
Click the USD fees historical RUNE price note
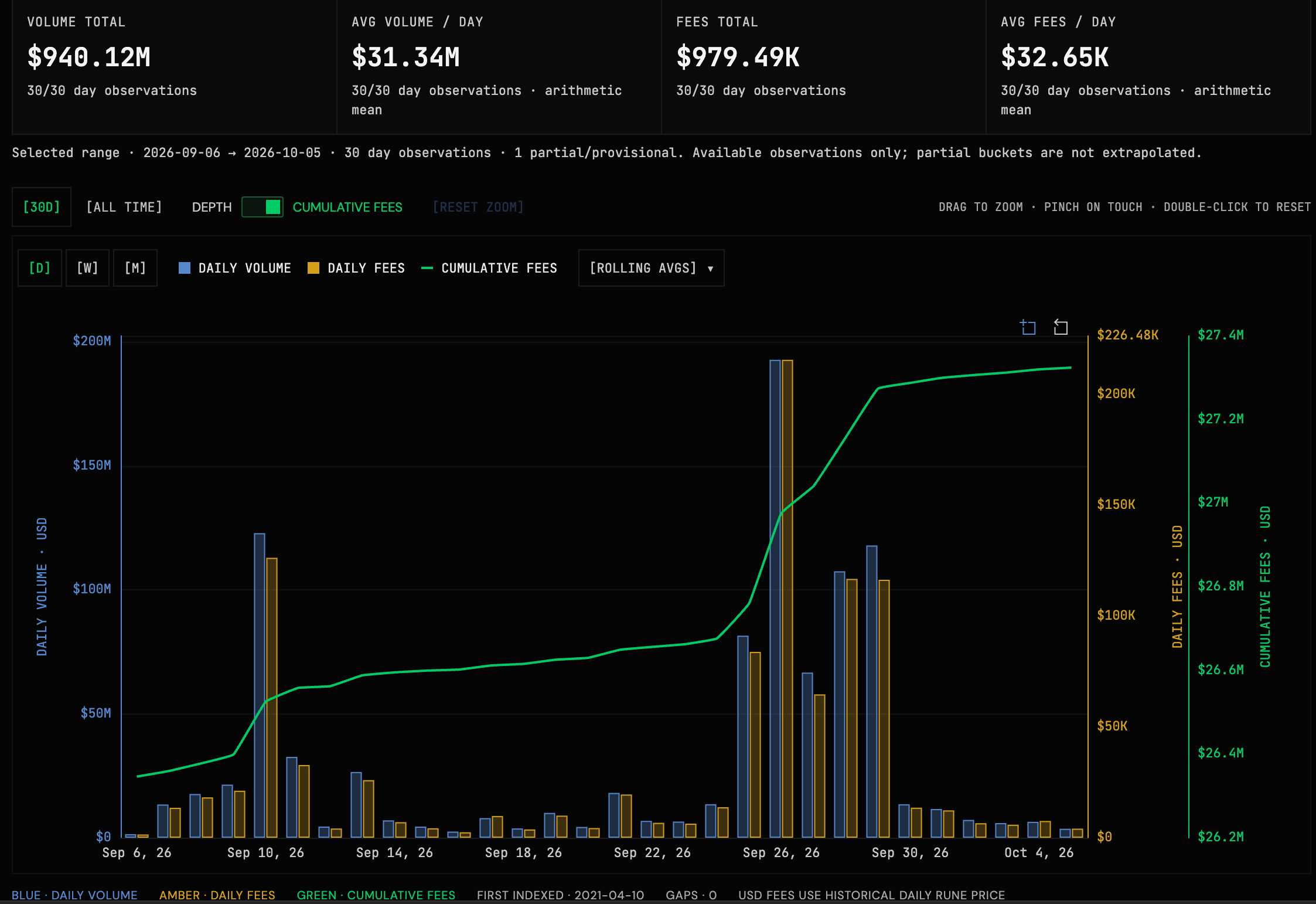click(x=871, y=895)
